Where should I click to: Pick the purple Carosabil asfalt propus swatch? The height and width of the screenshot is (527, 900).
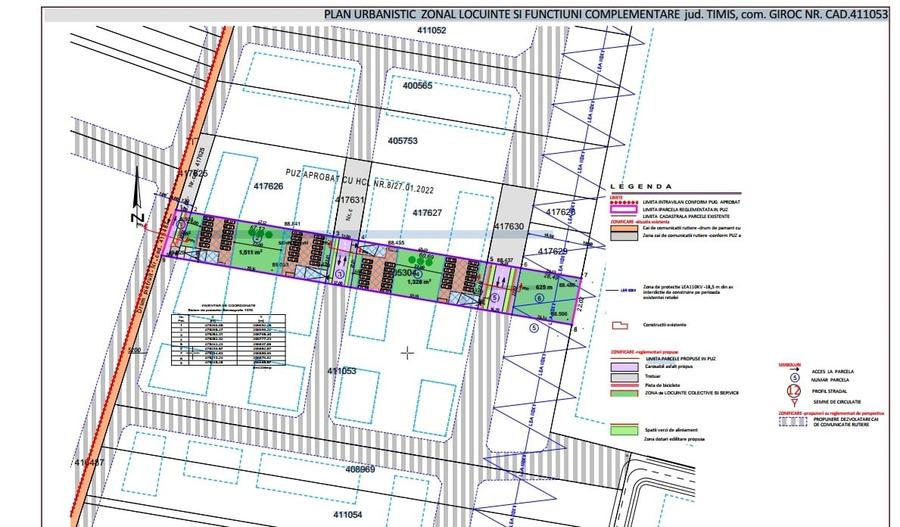(622, 366)
